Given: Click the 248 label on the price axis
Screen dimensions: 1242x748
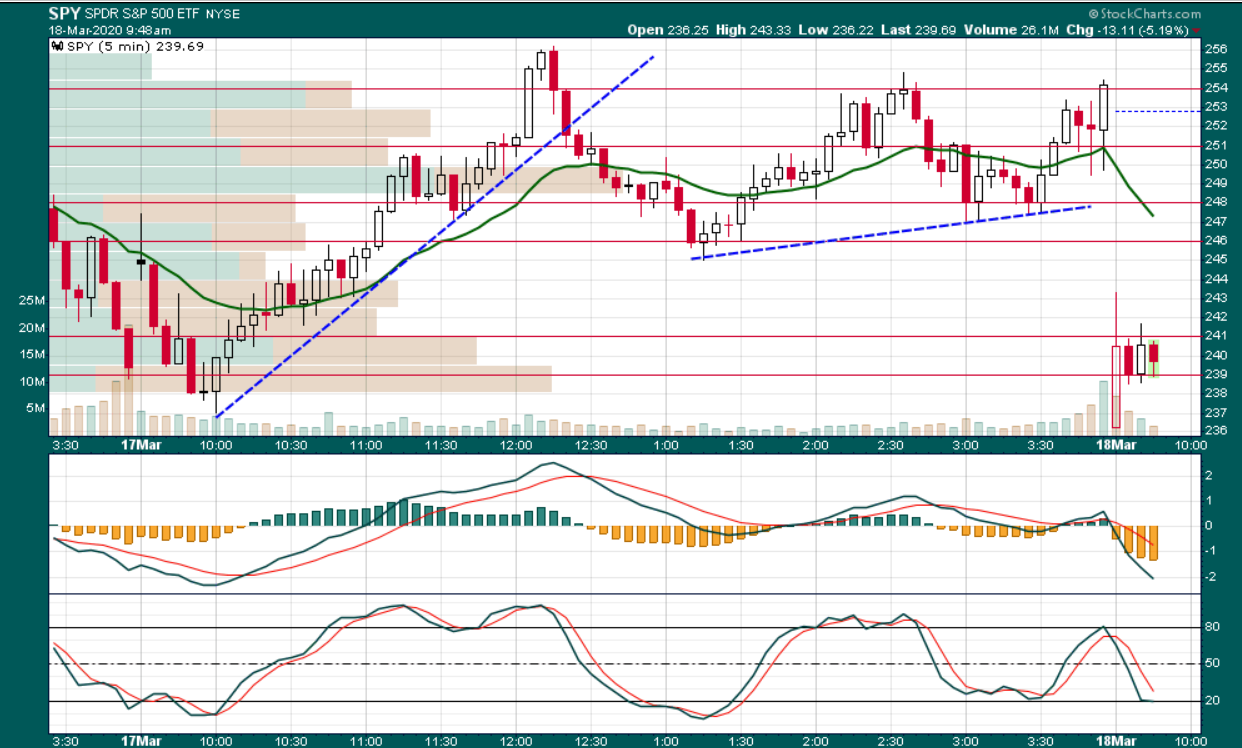Looking at the screenshot, I should tap(1215, 202).
